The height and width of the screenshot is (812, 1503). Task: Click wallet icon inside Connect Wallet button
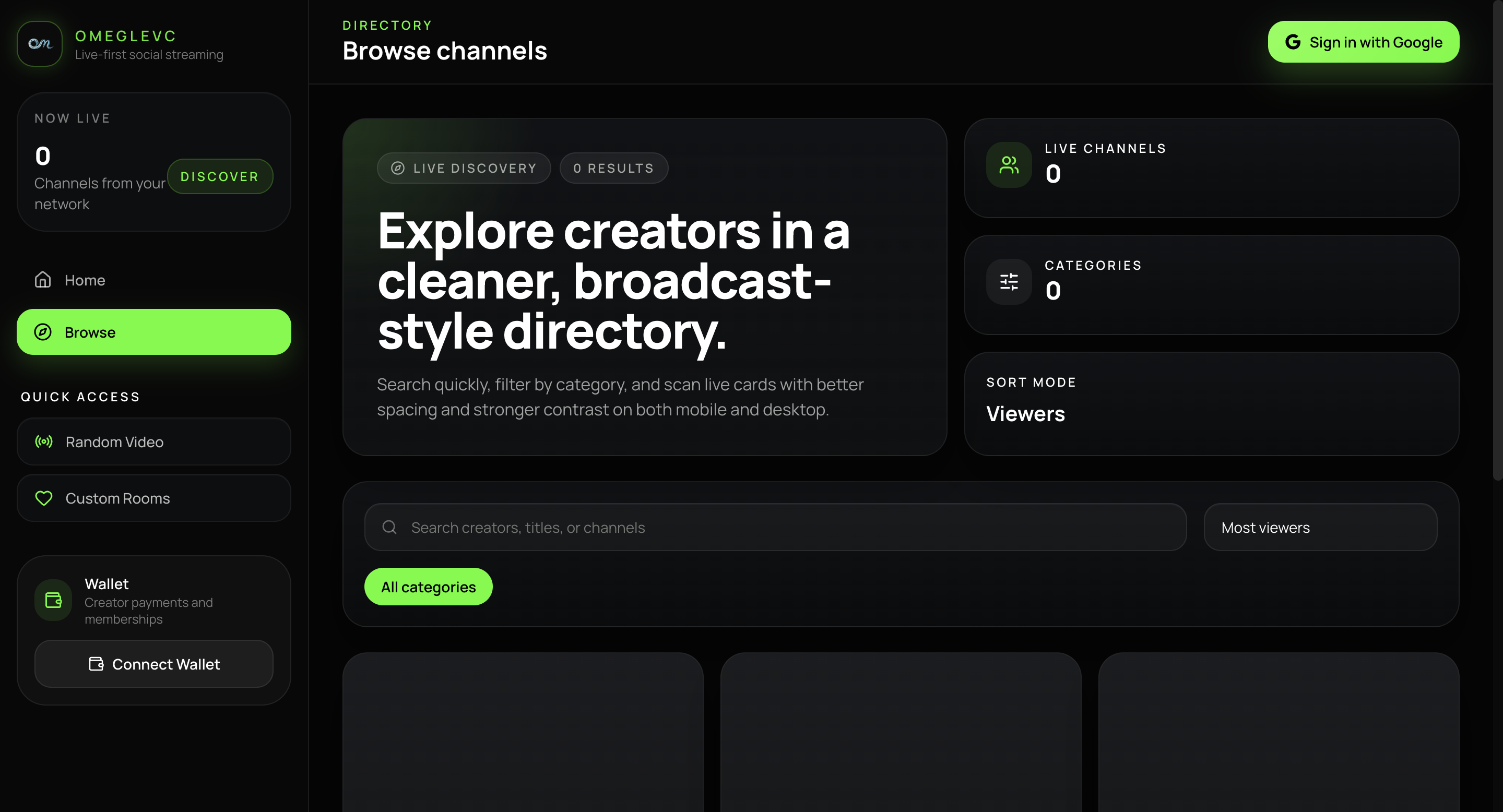[x=96, y=664]
